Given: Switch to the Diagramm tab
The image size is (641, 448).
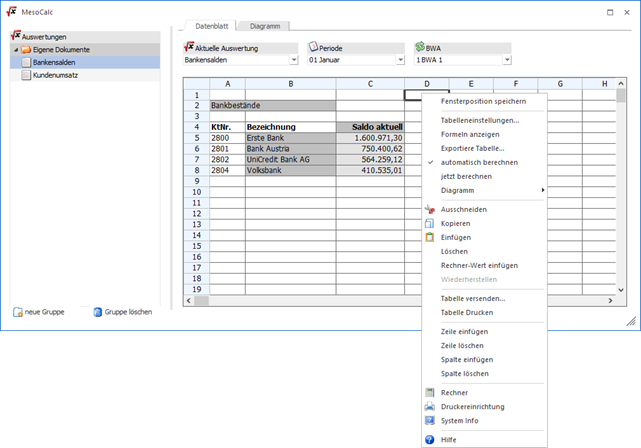Looking at the screenshot, I should (264, 24).
